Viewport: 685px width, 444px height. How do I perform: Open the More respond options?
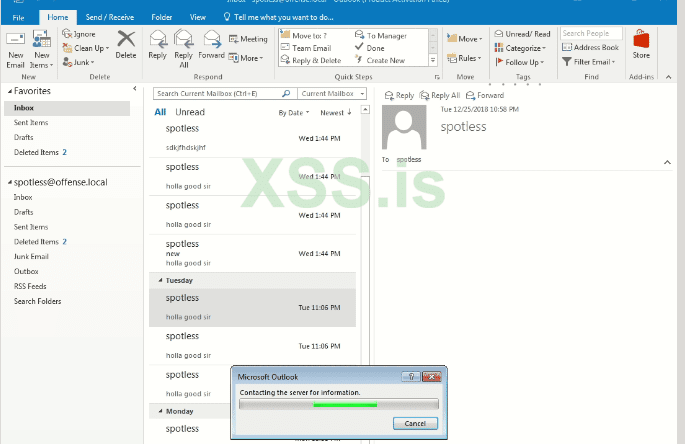(x=246, y=58)
